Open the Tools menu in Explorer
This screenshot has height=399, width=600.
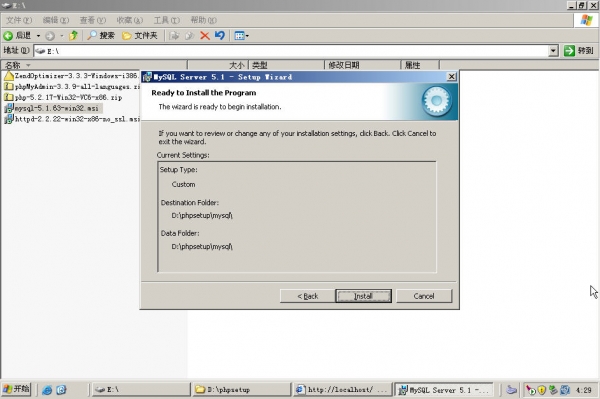point(166,20)
